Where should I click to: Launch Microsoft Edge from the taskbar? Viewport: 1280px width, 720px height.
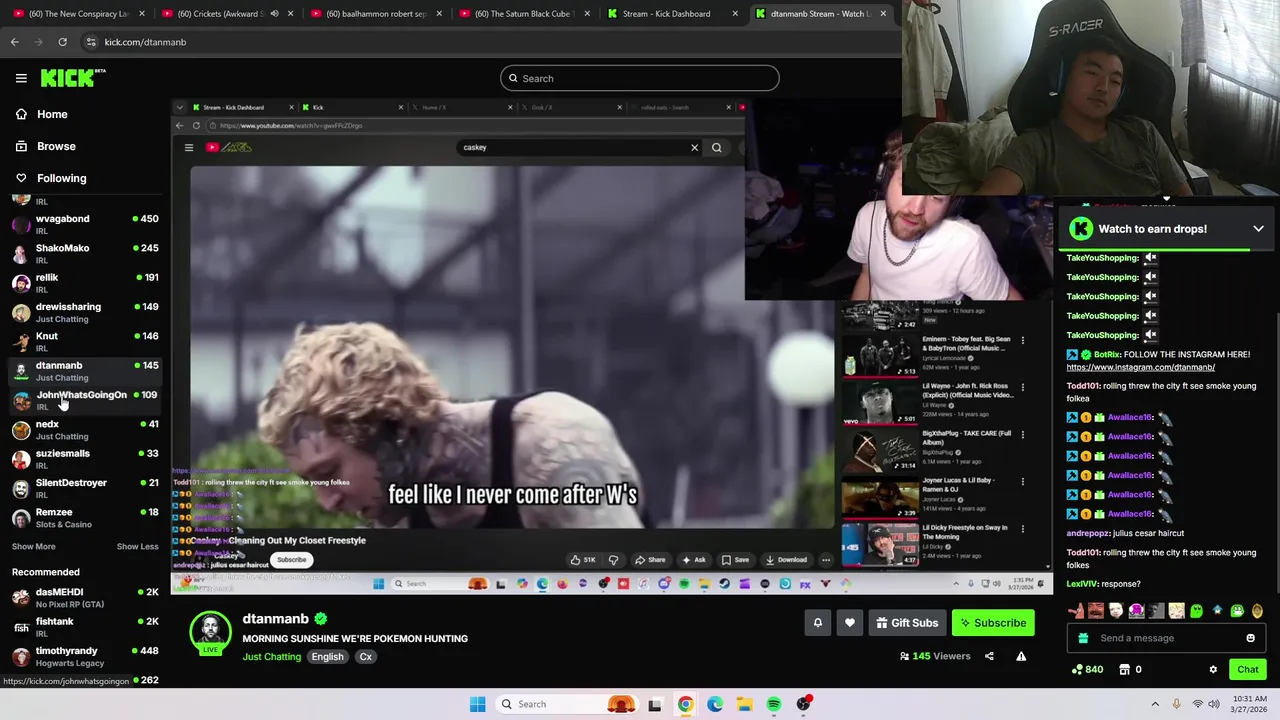click(x=715, y=704)
